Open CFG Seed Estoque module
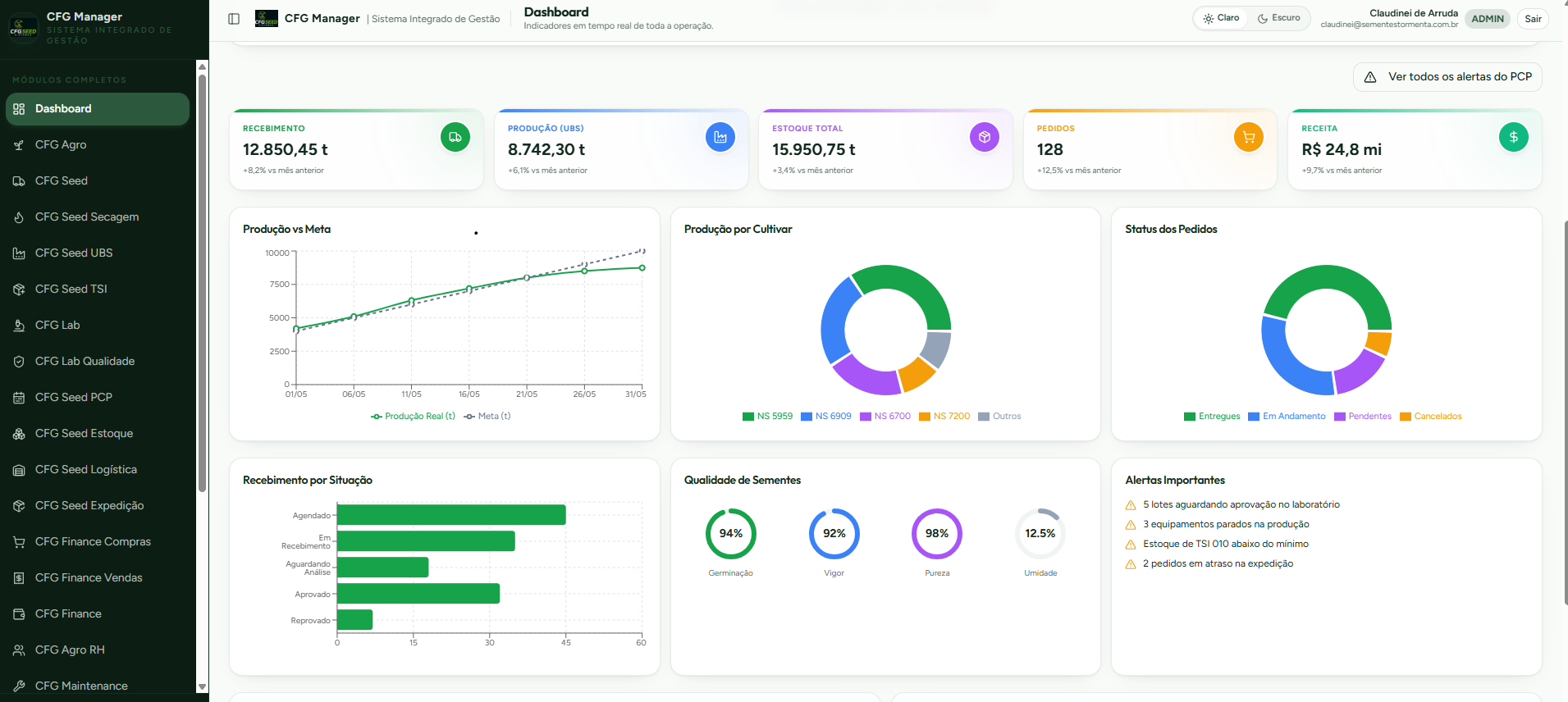1568x702 pixels. coord(98,434)
